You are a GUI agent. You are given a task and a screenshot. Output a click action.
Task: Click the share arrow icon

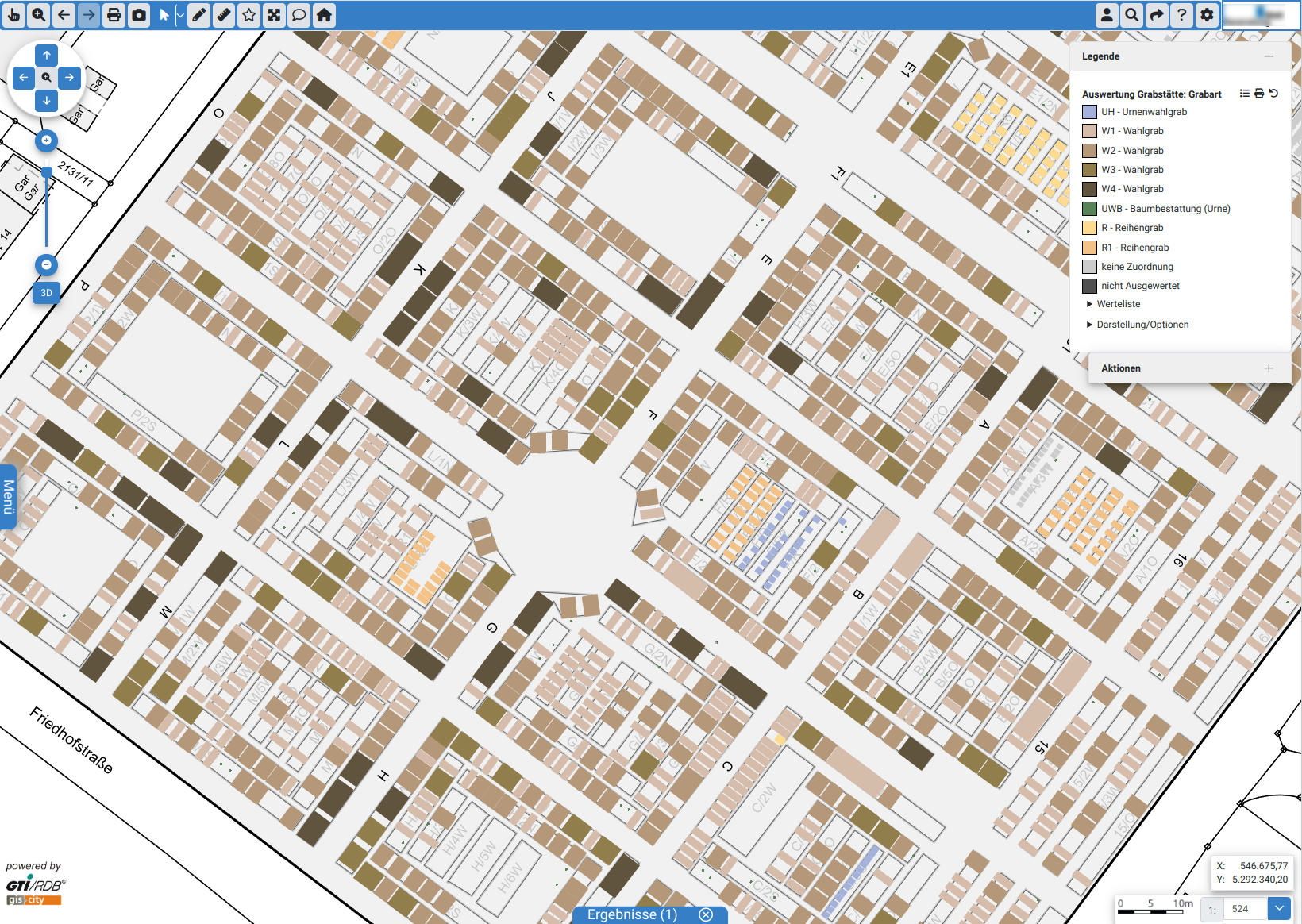tap(1157, 15)
